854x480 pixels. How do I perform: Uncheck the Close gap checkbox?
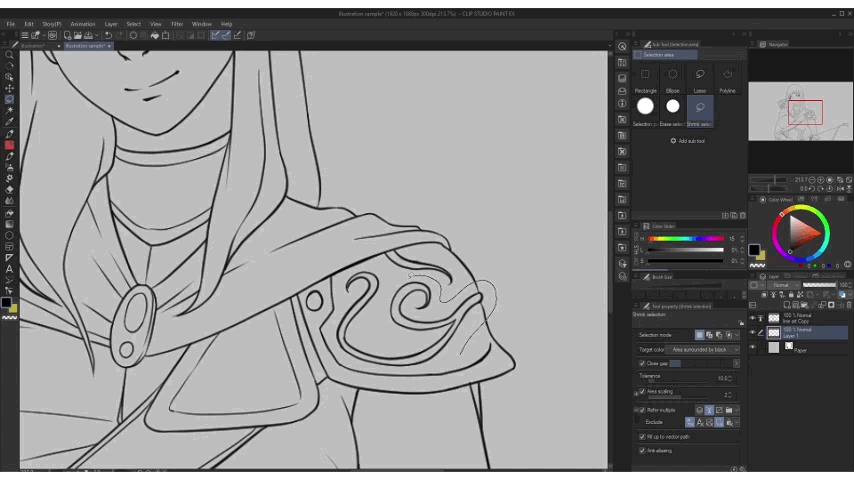[642, 364]
